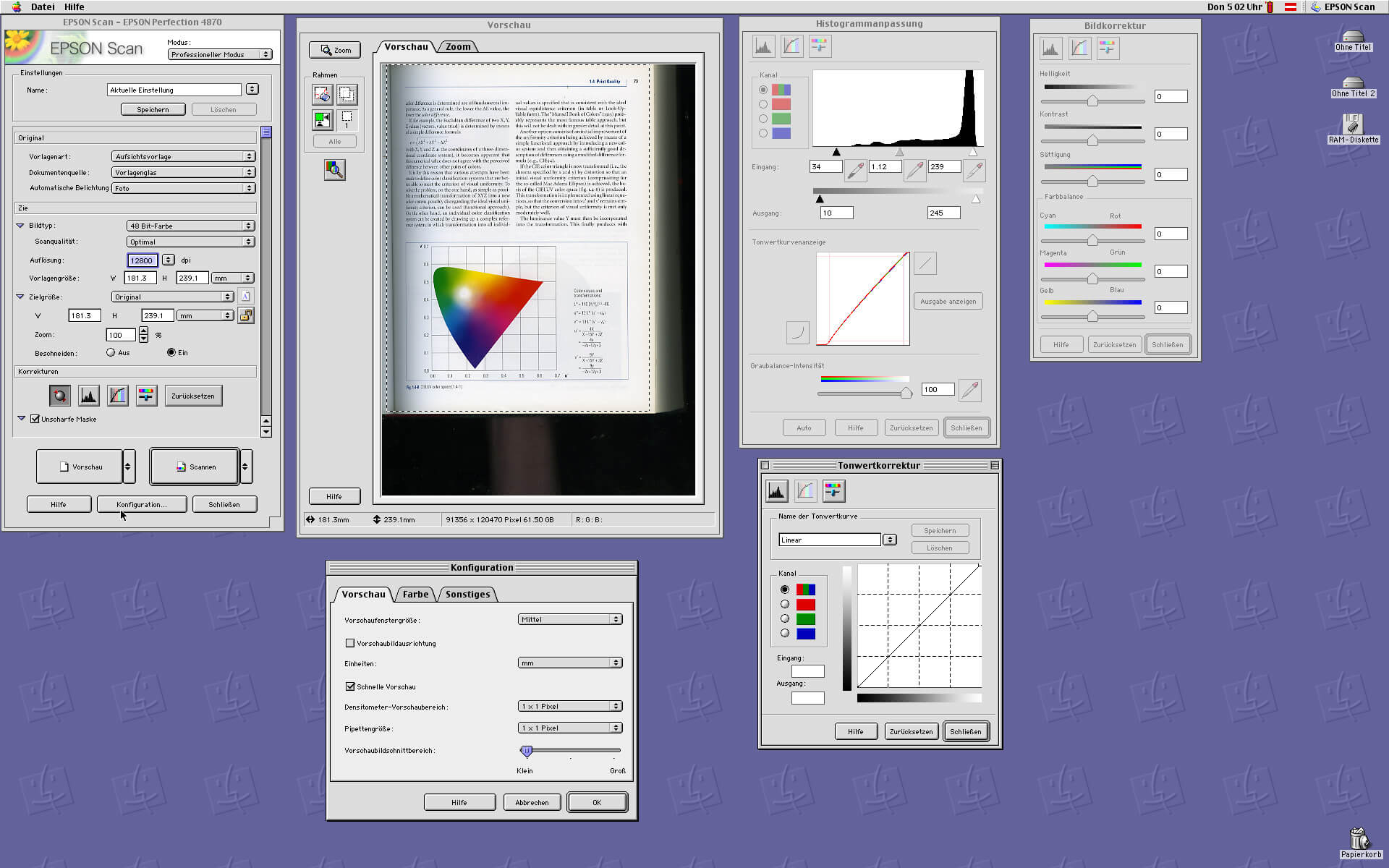Open the Dokumentenquelle dropdown
This screenshot has height=868, width=1389.
tap(184, 172)
